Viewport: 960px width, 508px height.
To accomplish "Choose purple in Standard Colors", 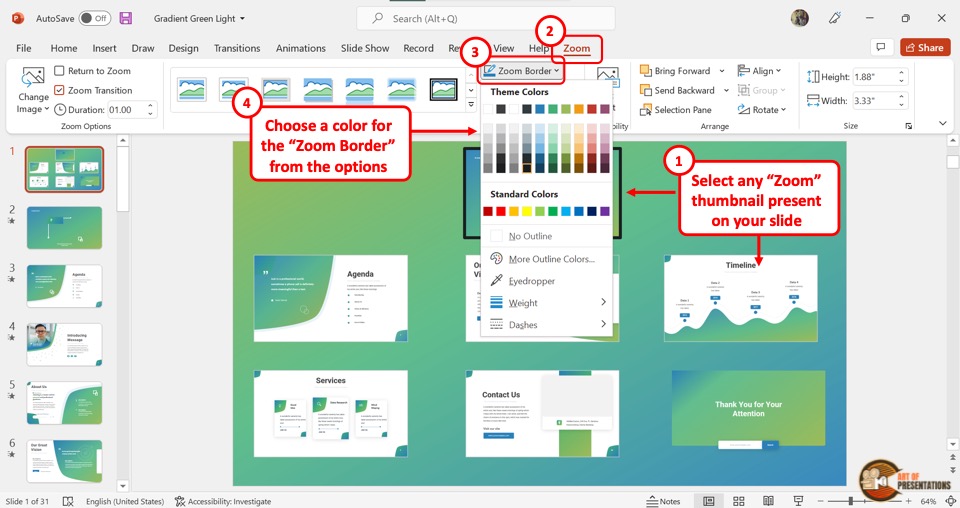I will point(605,212).
